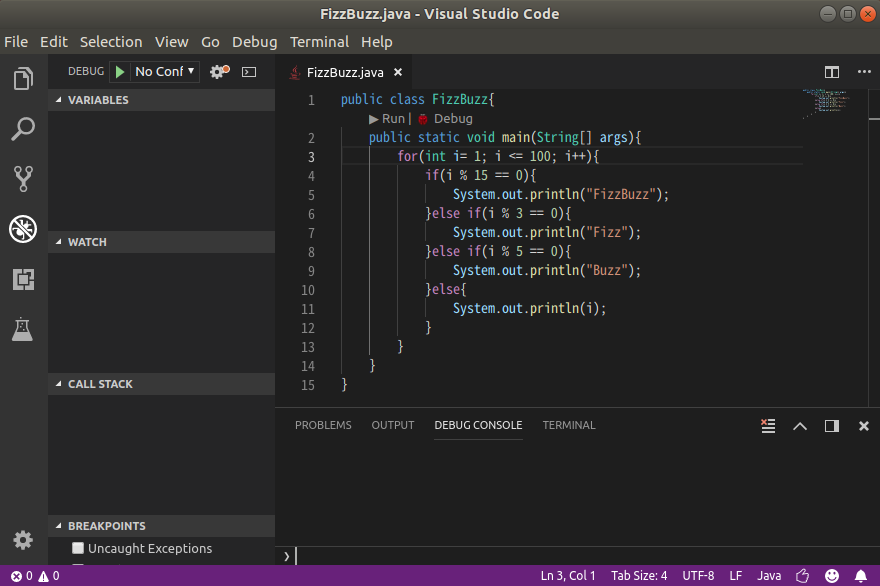Viewport: 880px width, 586px height.
Task: Maximize the bottom panel size
Action: click(x=800, y=426)
